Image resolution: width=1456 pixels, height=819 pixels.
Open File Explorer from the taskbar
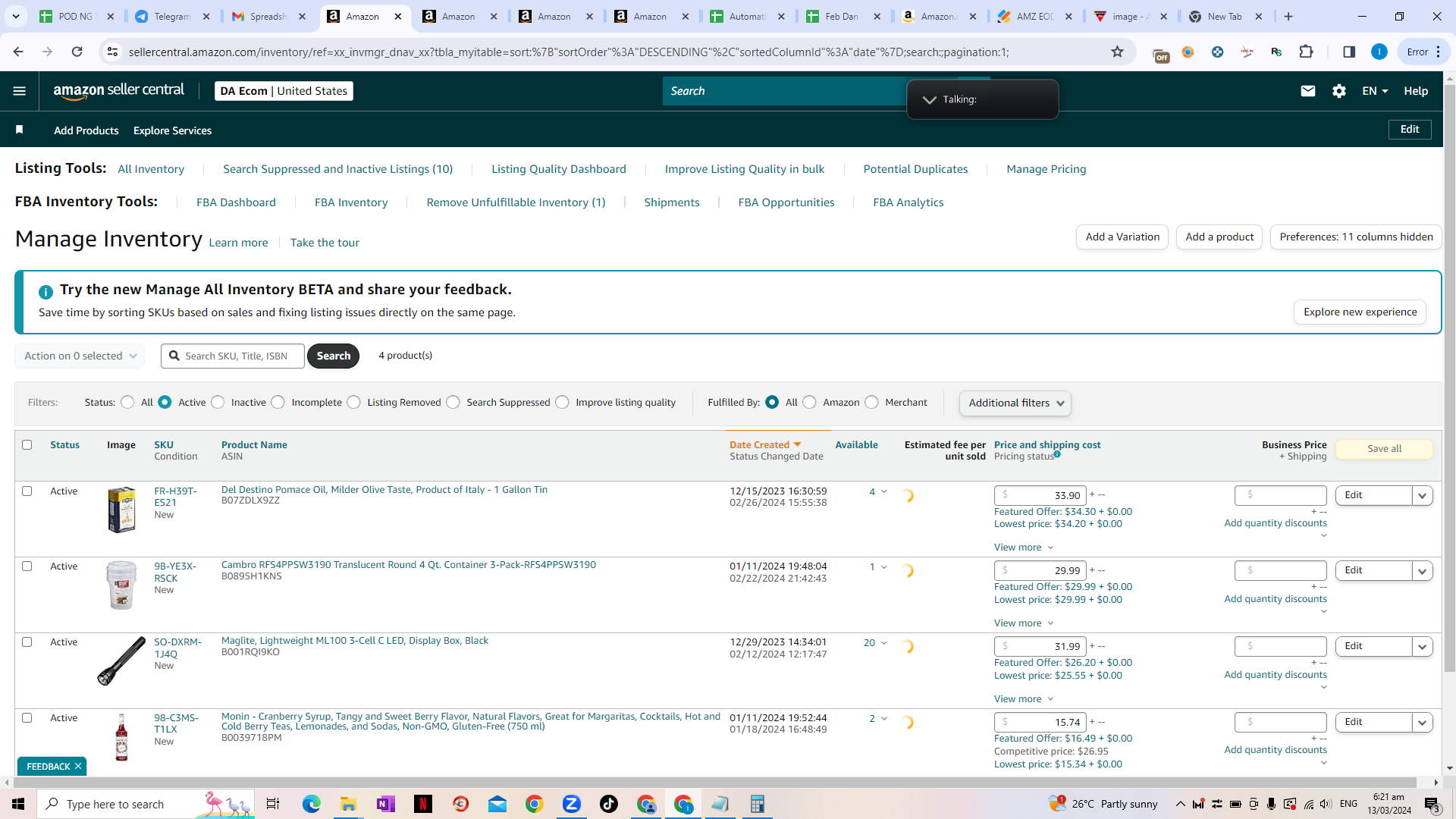coord(348,804)
